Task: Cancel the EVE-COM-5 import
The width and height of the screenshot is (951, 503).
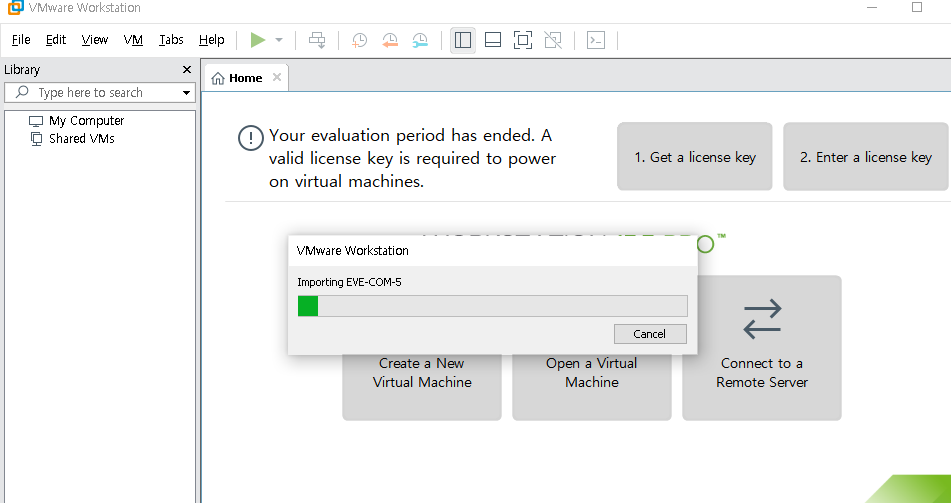Action: click(x=650, y=334)
